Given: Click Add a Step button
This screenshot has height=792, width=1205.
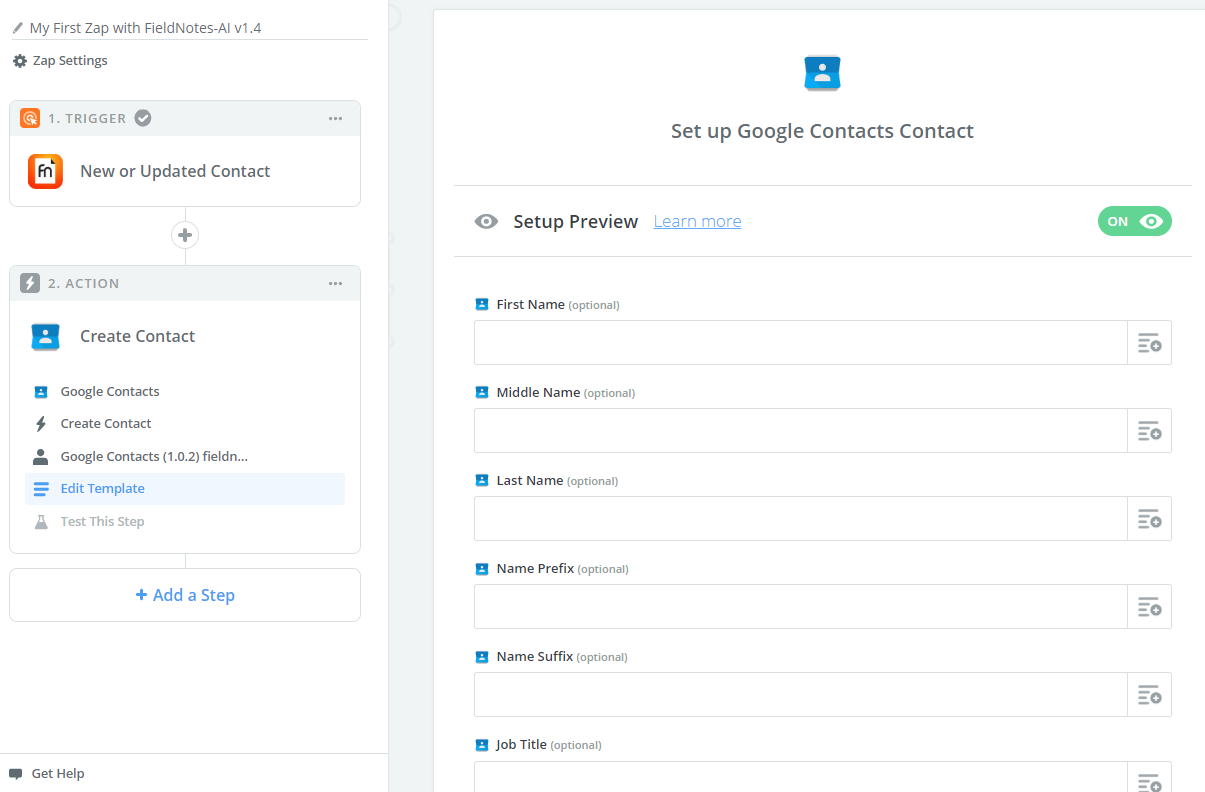Looking at the screenshot, I should point(185,595).
